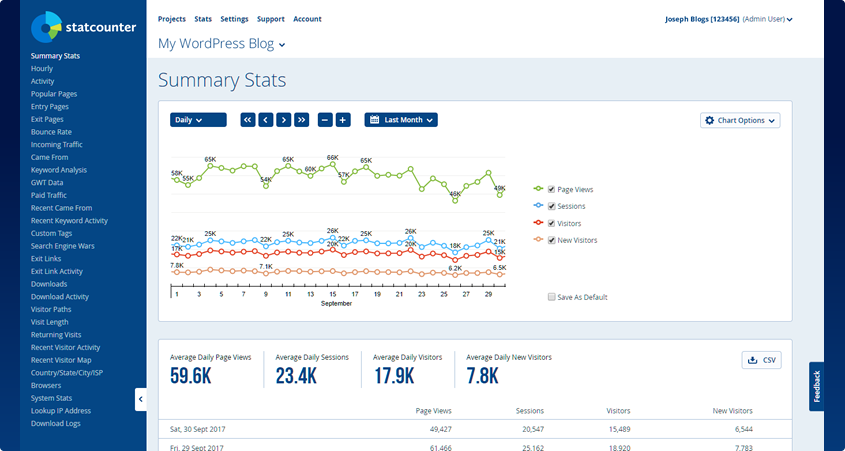845x451 pixels.
Task: Open the My WordPress Blog project switcher
Action: coord(222,44)
